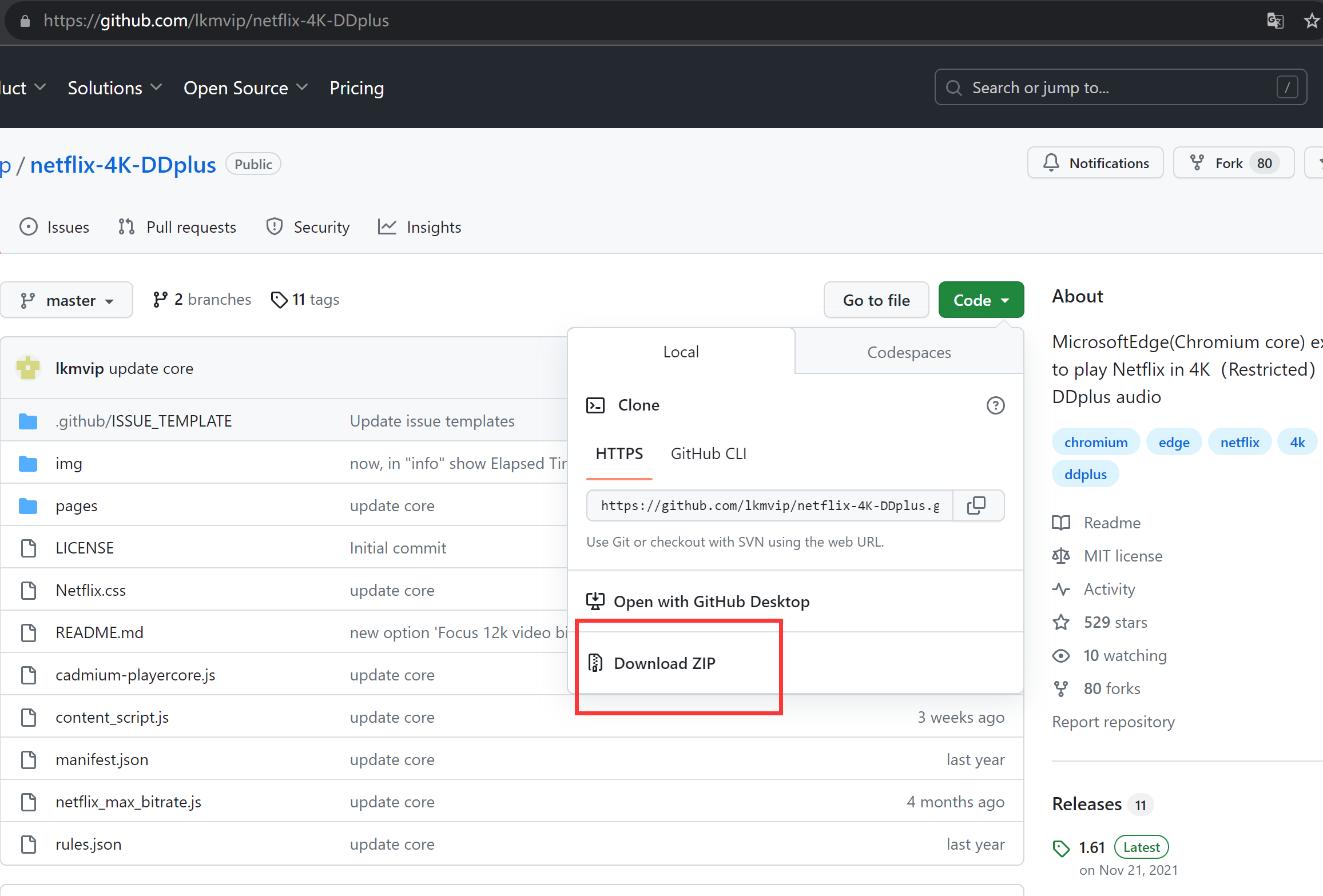Click the tag icon beside release 1.61
This screenshot has height=896, width=1323.
[x=1062, y=849]
